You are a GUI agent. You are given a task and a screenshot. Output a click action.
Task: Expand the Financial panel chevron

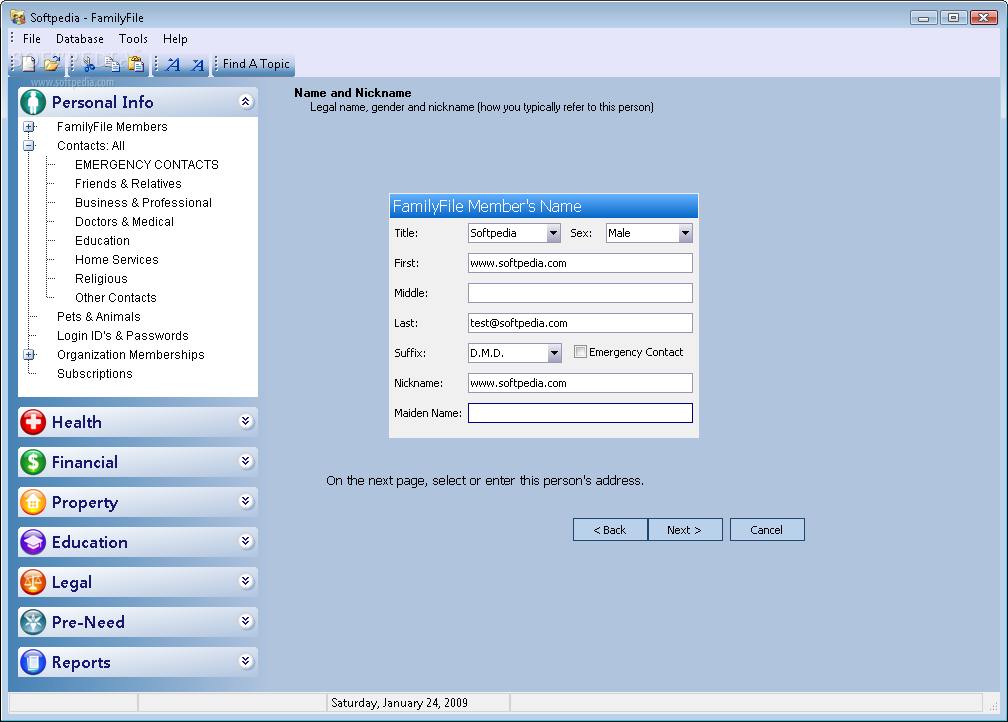click(246, 461)
